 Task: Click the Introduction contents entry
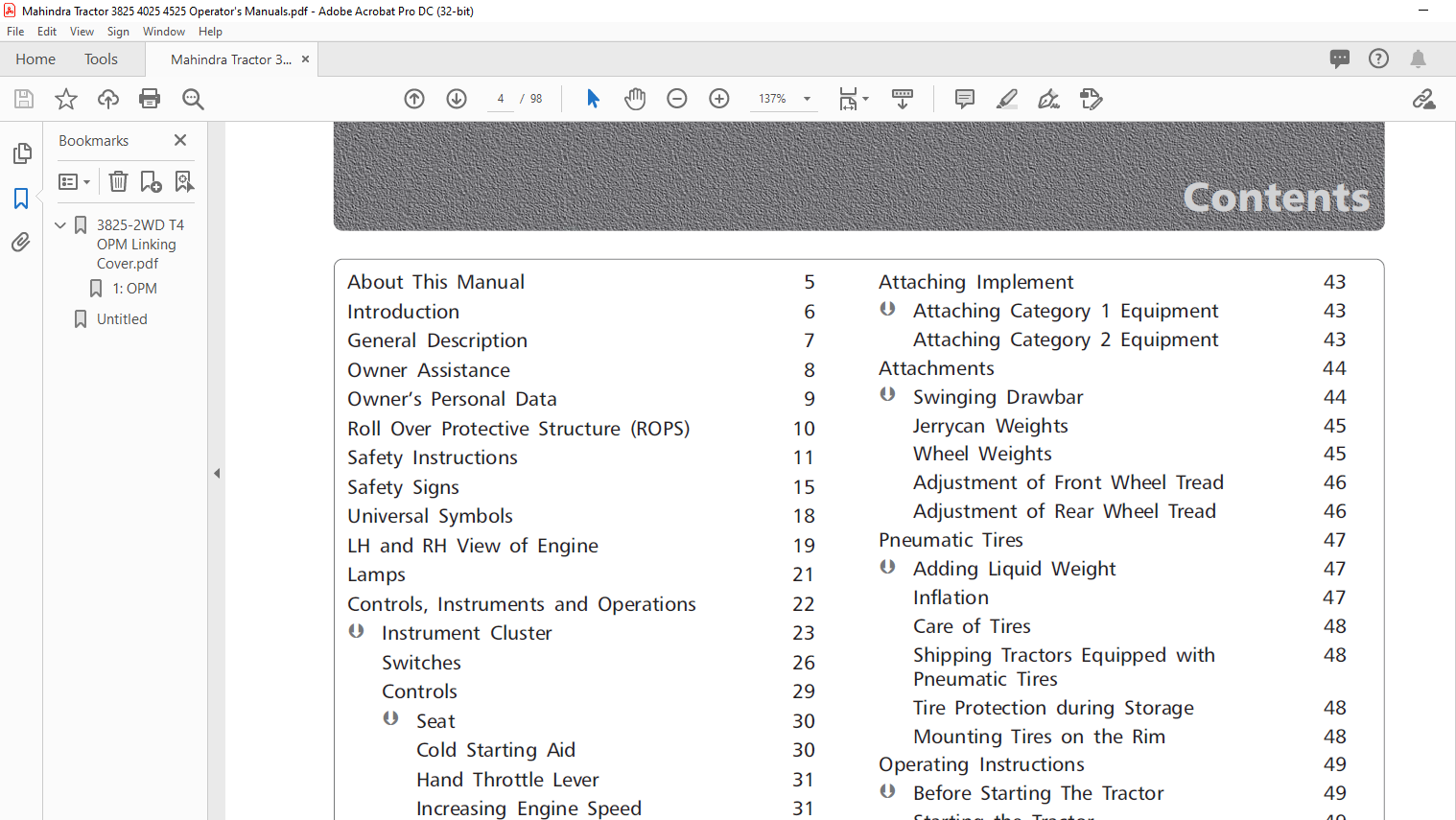coord(403,312)
